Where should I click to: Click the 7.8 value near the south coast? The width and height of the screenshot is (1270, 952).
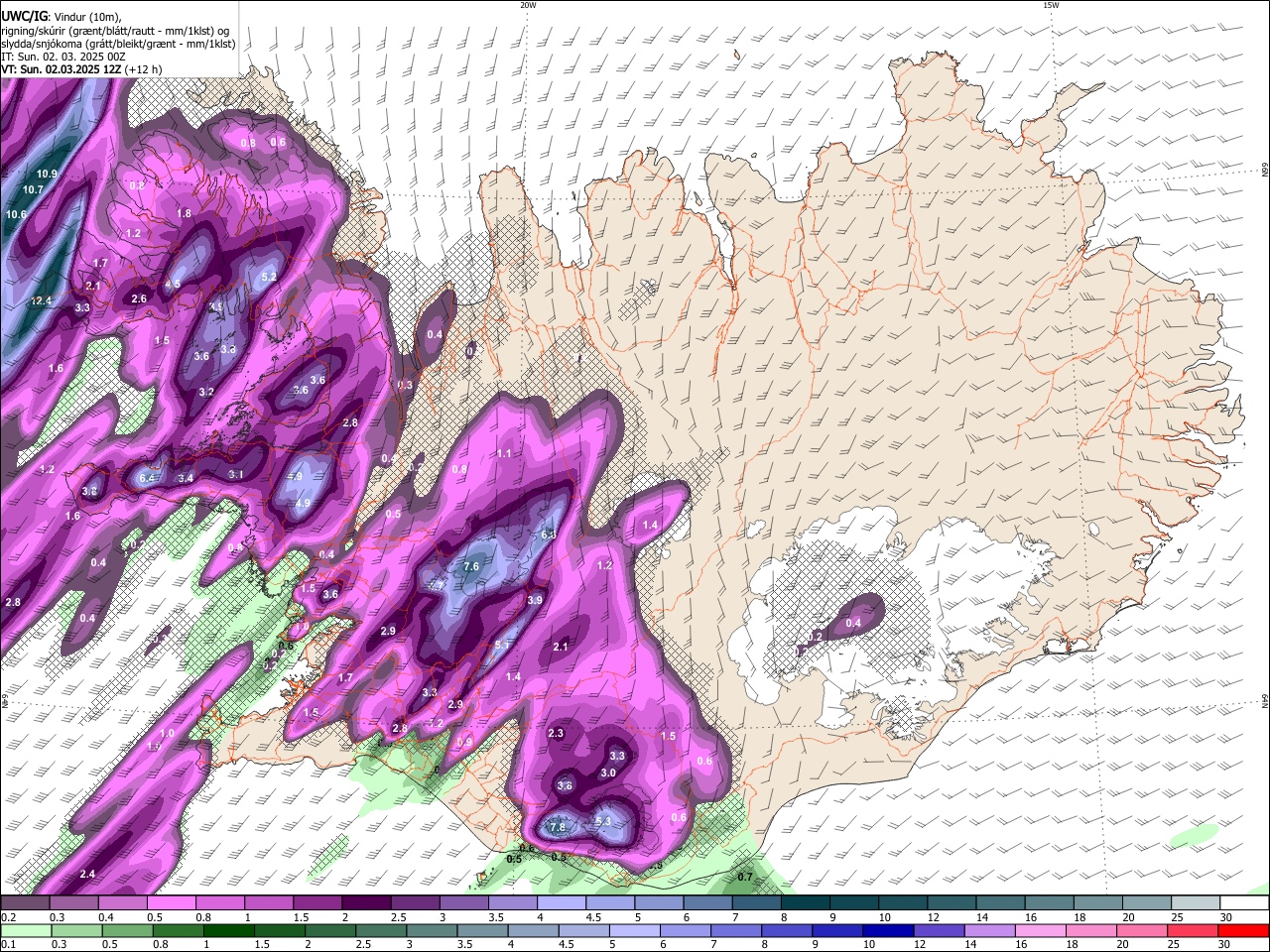point(558,827)
